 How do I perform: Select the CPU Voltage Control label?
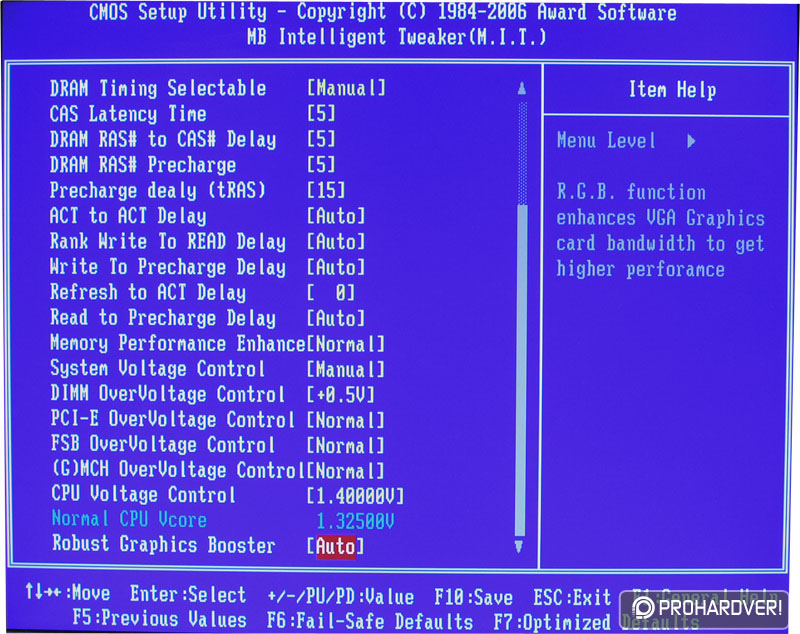143,494
